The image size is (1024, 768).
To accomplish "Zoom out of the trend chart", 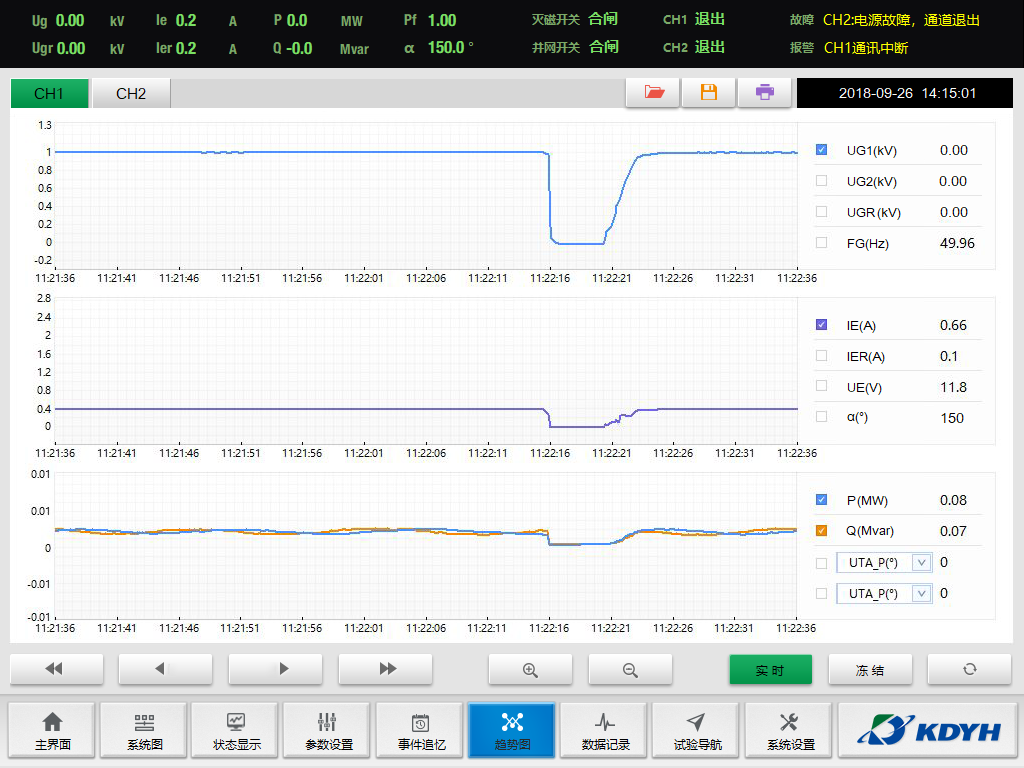I will pos(630,670).
